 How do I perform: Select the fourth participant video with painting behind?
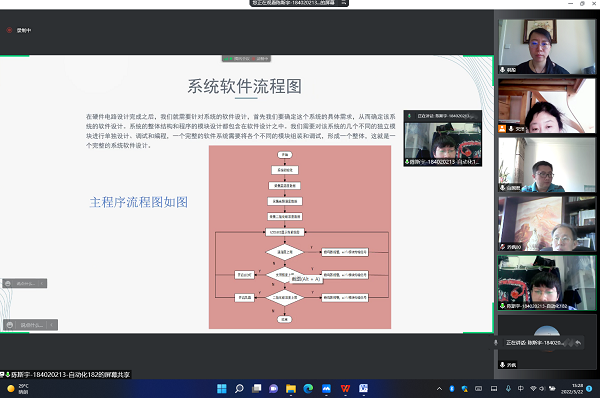click(547, 223)
